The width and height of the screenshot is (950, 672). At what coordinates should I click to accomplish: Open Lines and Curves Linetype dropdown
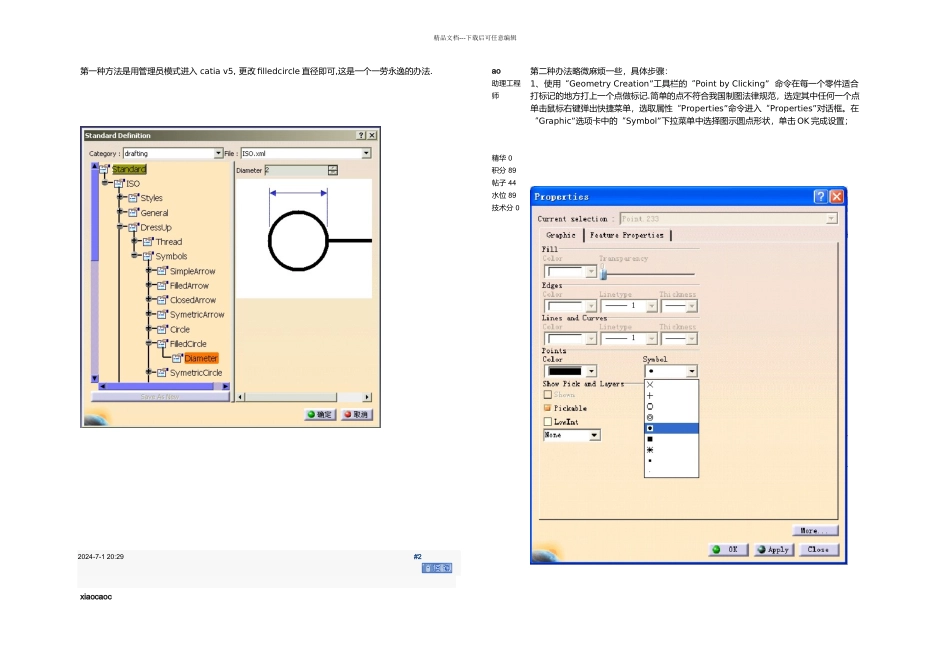651,339
